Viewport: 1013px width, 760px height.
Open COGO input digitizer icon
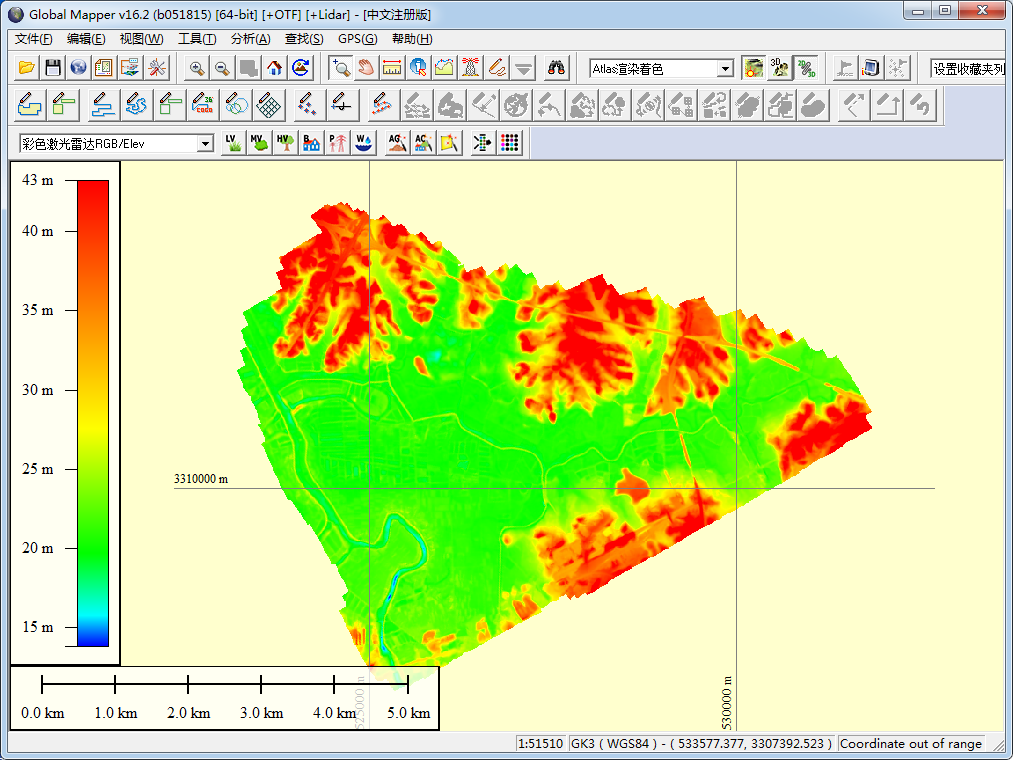click(x=203, y=105)
